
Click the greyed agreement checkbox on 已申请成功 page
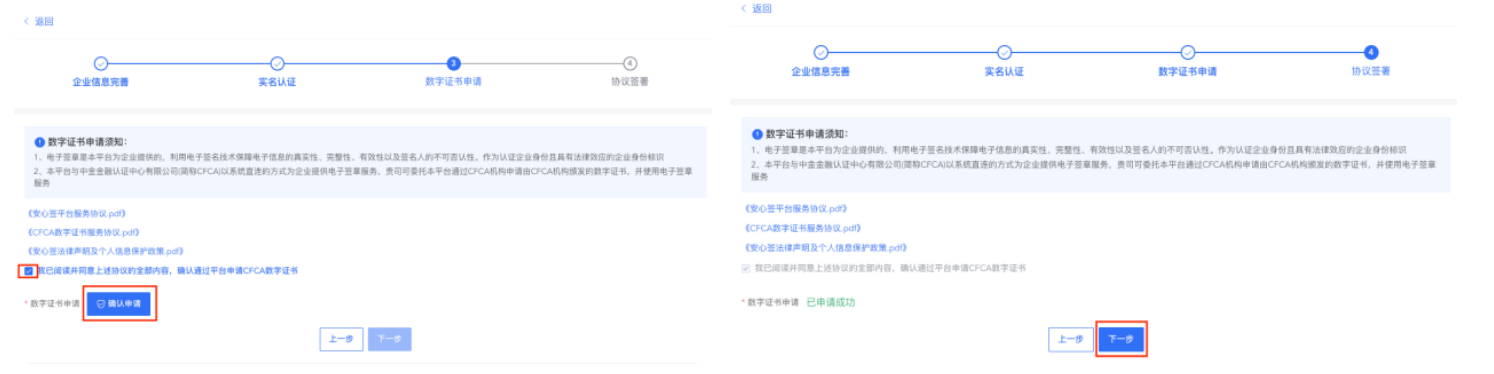click(x=746, y=268)
